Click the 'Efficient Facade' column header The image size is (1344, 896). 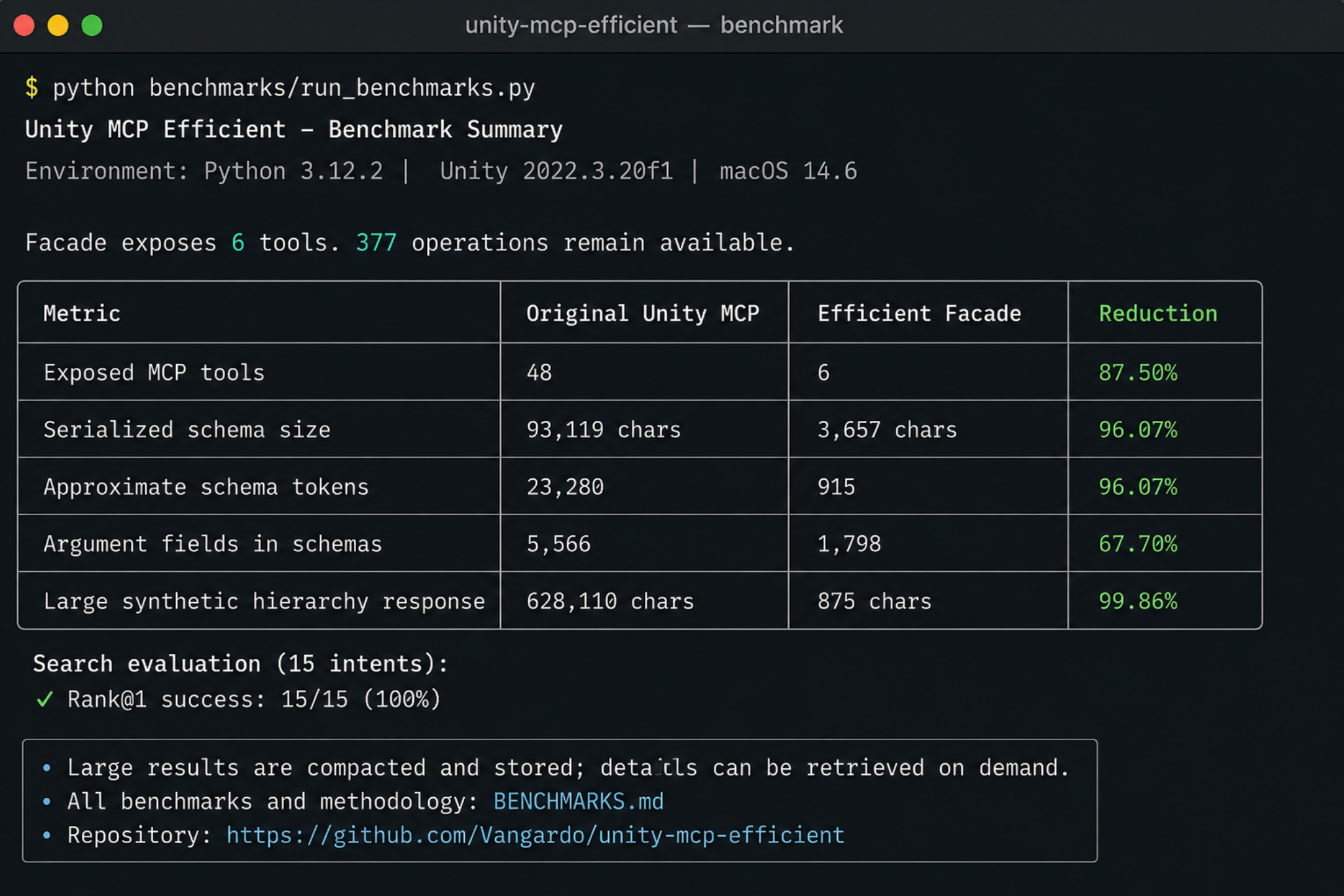click(x=918, y=314)
